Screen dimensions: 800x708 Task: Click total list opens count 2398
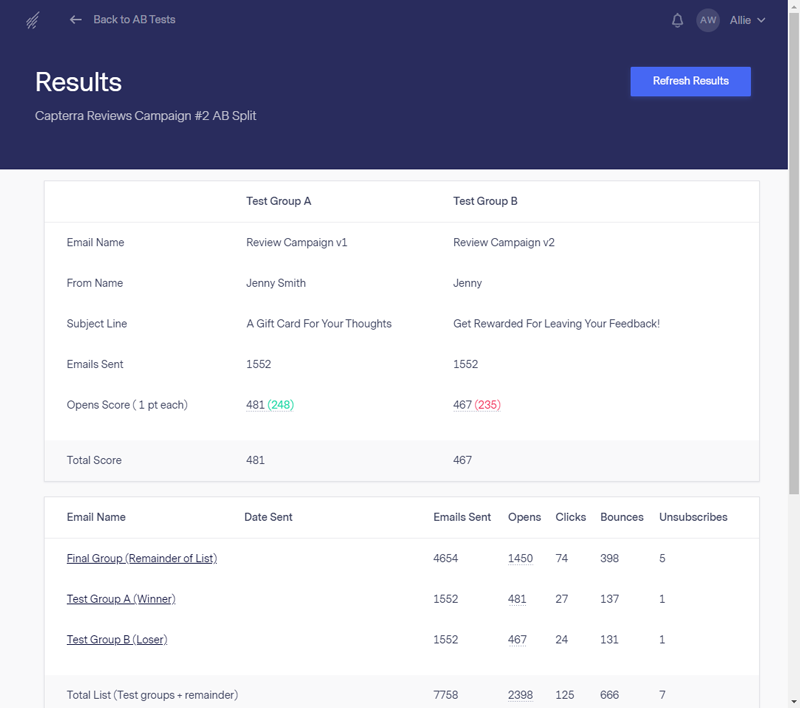[520, 695]
